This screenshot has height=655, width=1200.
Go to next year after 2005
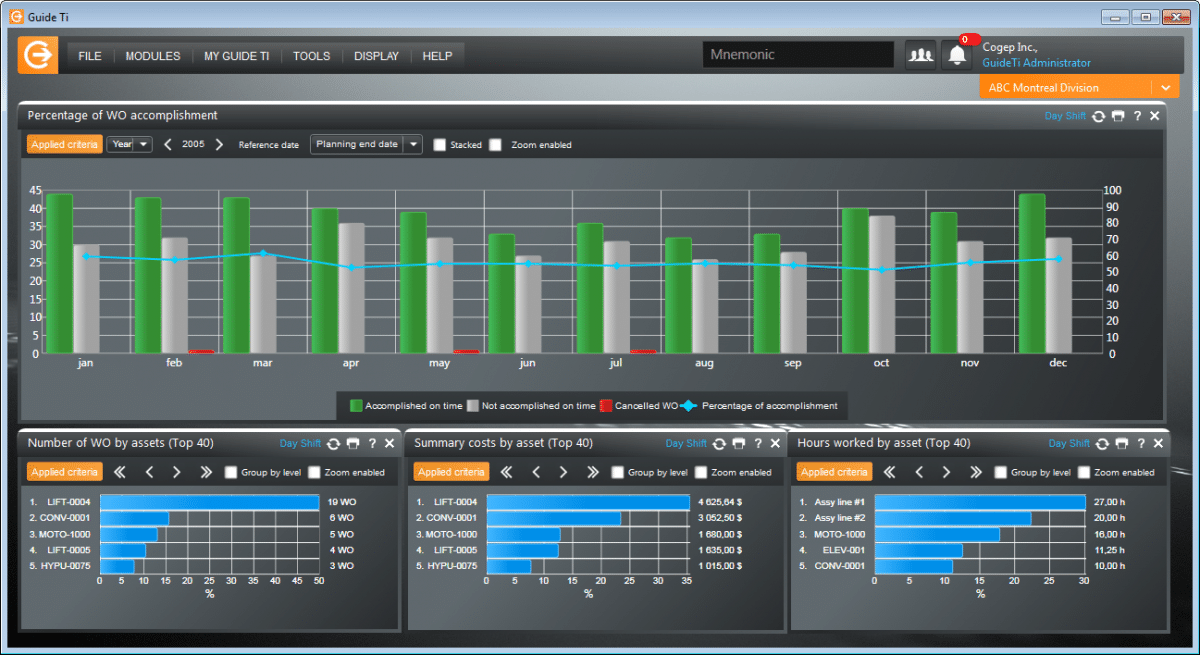[219, 145]
